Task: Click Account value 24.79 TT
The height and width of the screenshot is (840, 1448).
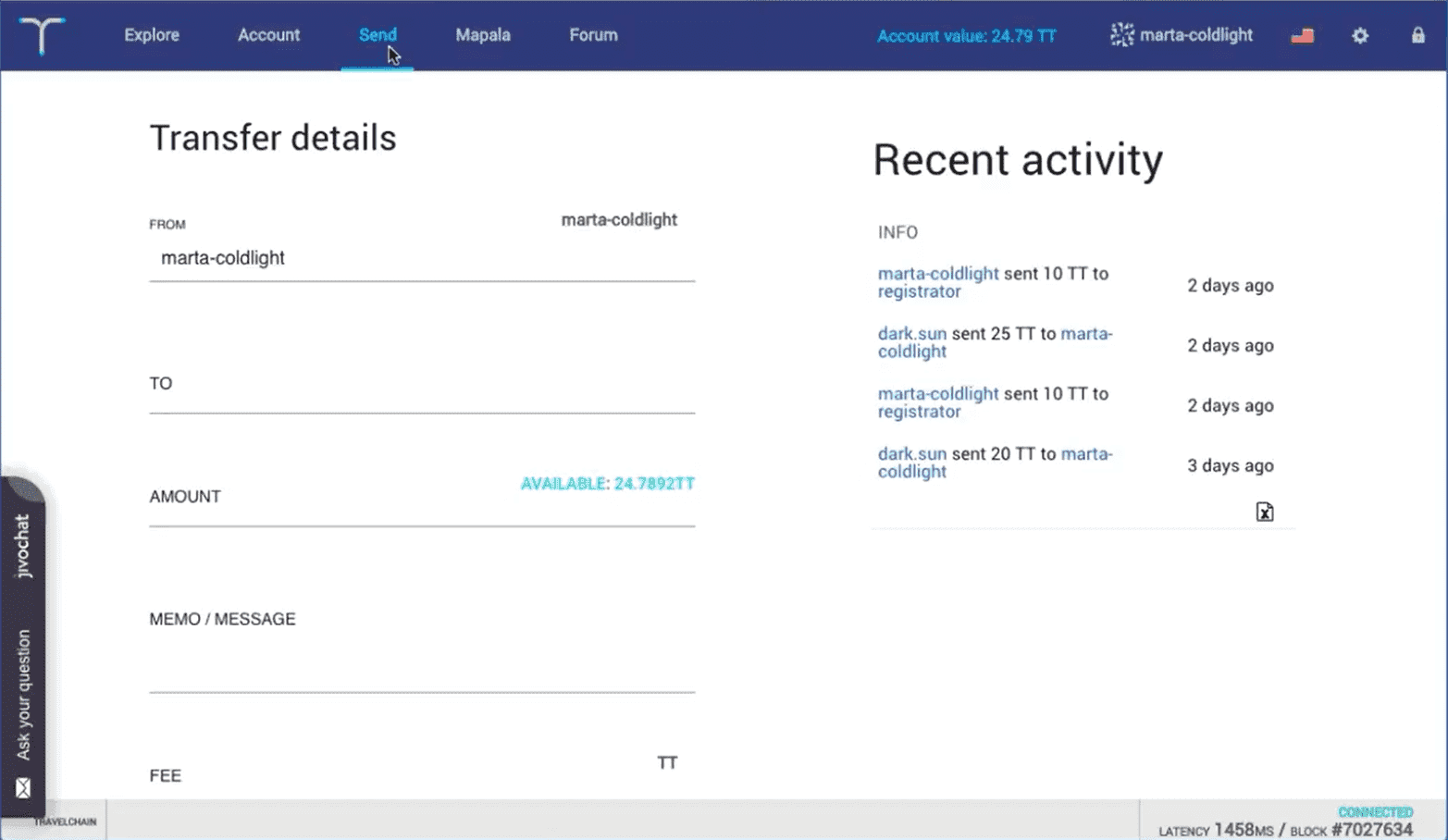Action: click(x=966, y=36)
